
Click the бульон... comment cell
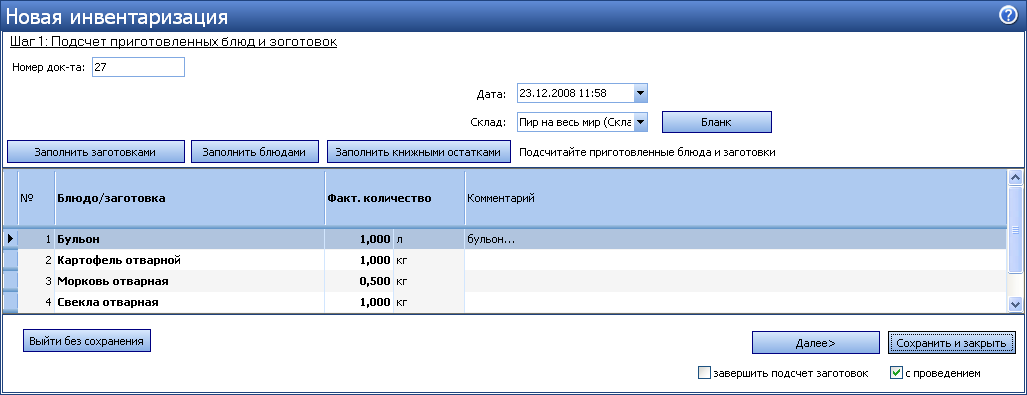tap(736, 239)
